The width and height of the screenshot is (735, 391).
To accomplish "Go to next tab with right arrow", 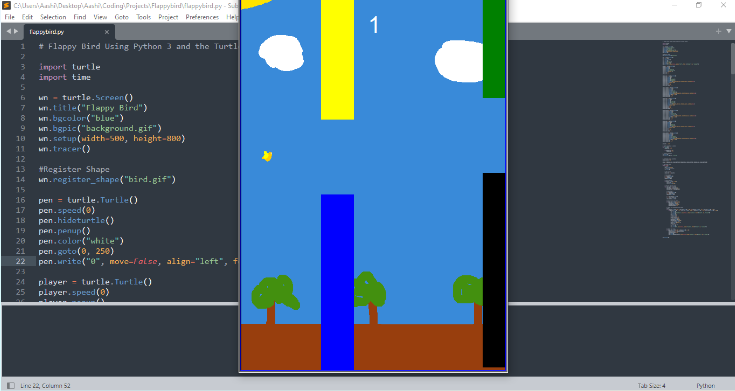I will pos(16,31).
